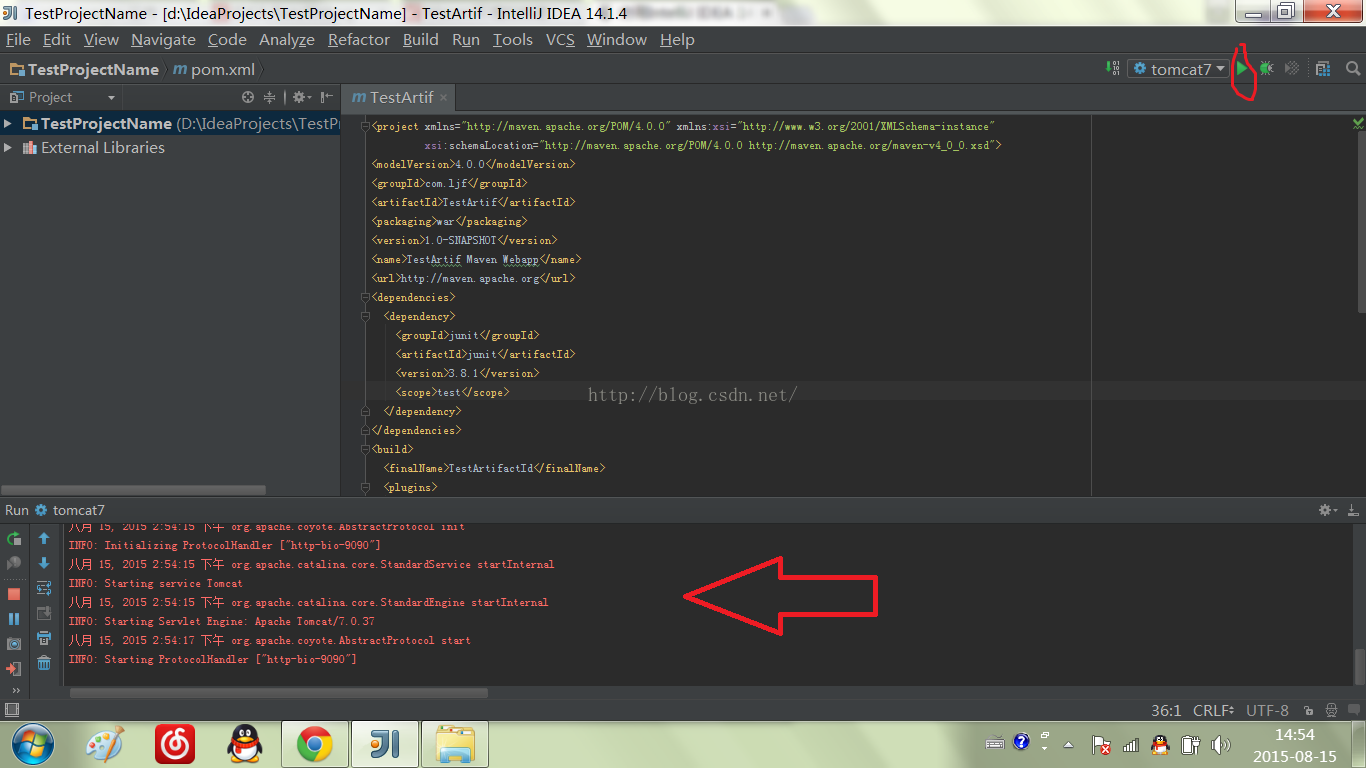The image size is (1366, 768).
Task: Start debugging with the green bug icon
Action: click(x=1266, y=69)
